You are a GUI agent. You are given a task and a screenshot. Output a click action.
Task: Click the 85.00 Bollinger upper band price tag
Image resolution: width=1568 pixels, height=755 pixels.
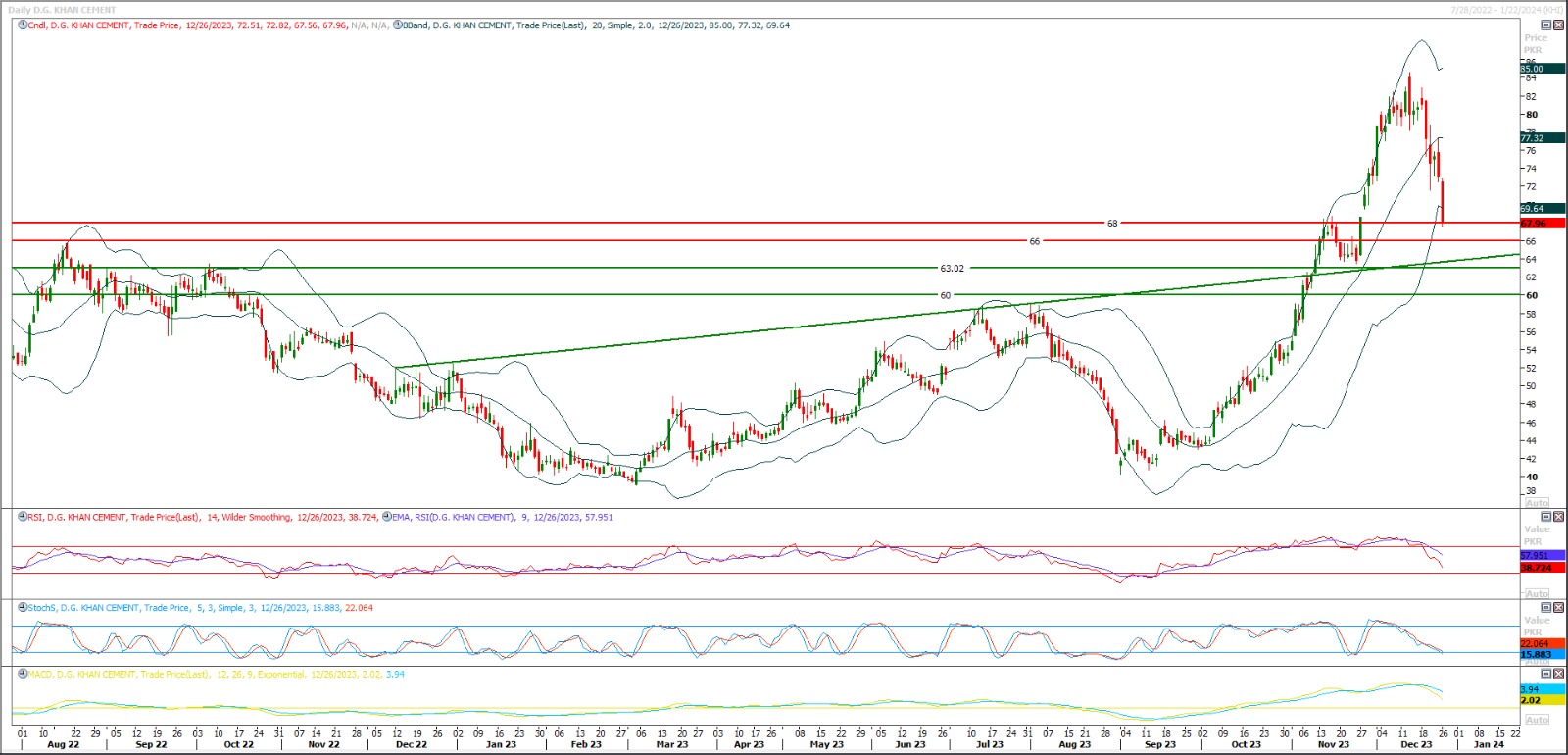coord(1532,69)
